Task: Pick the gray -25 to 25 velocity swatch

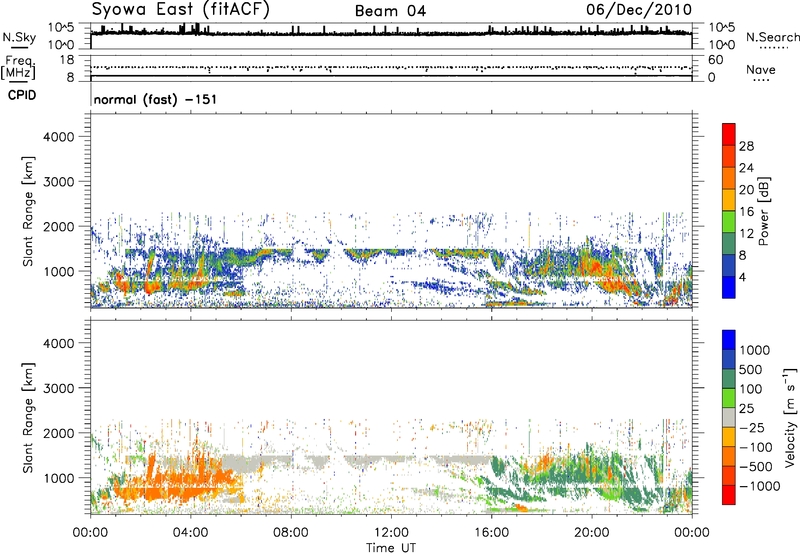Action: tap(729, 418)
